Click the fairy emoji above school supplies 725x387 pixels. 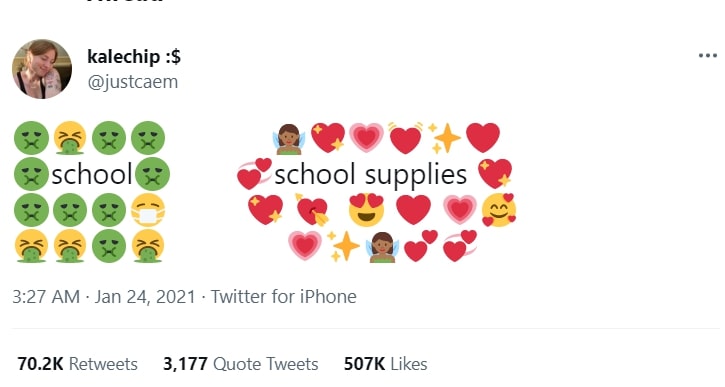pos(289,138)
